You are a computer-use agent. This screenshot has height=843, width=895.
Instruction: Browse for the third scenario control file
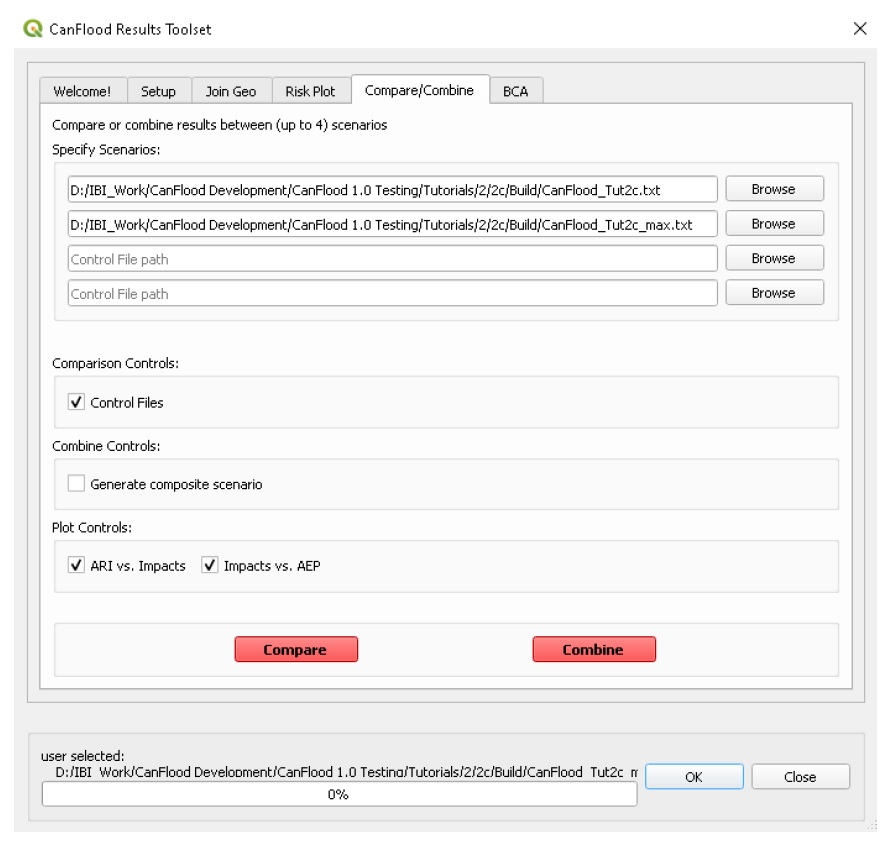tap(774, 259)
